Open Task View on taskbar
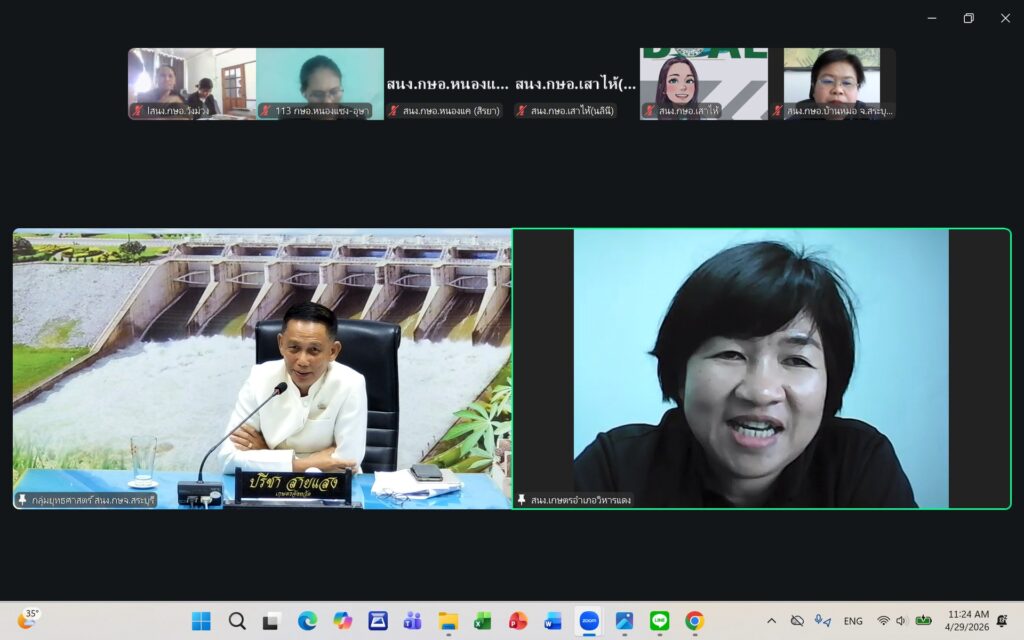 (271, 621)
